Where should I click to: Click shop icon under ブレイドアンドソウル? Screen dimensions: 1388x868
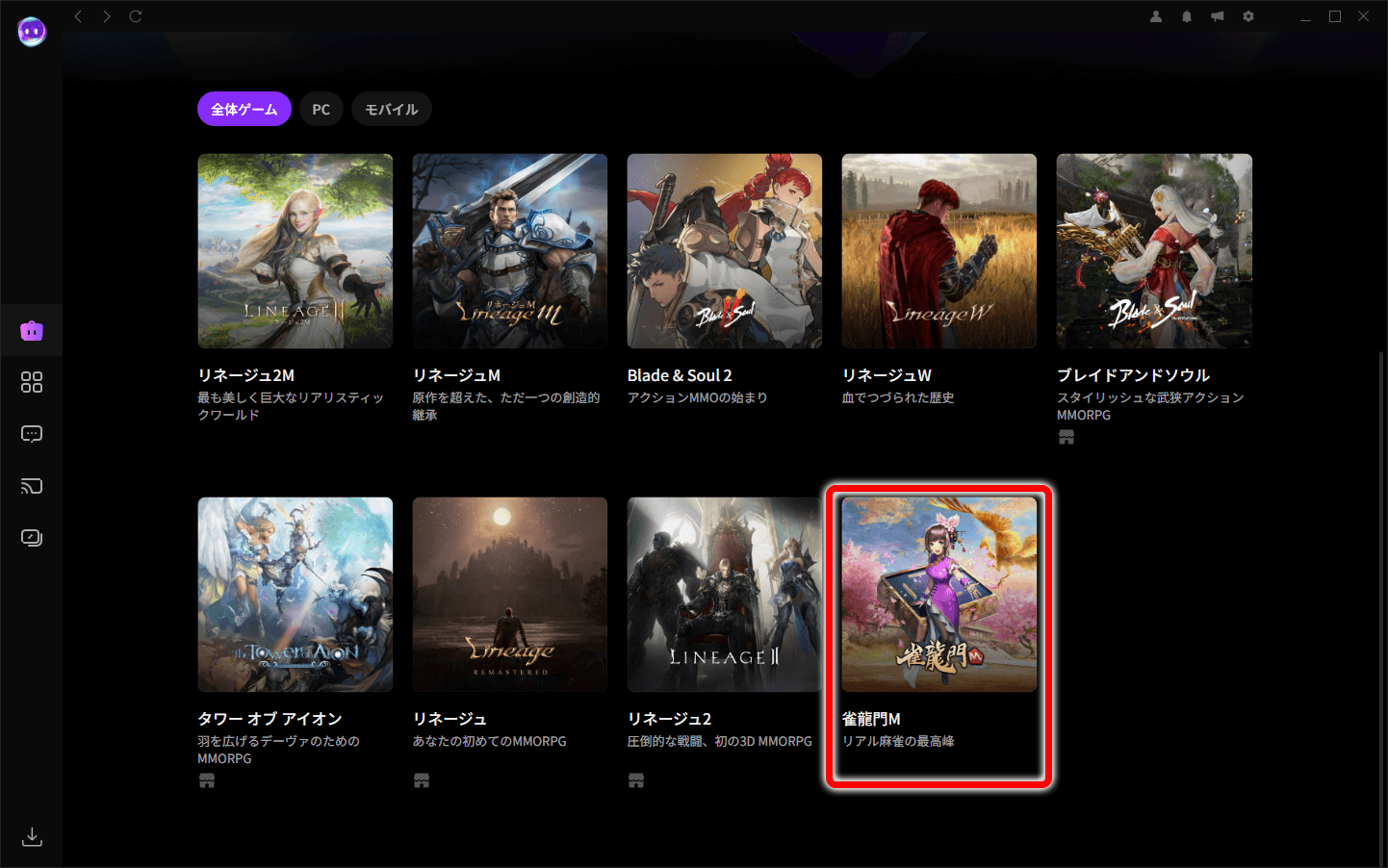click(x=1067, y=437)
